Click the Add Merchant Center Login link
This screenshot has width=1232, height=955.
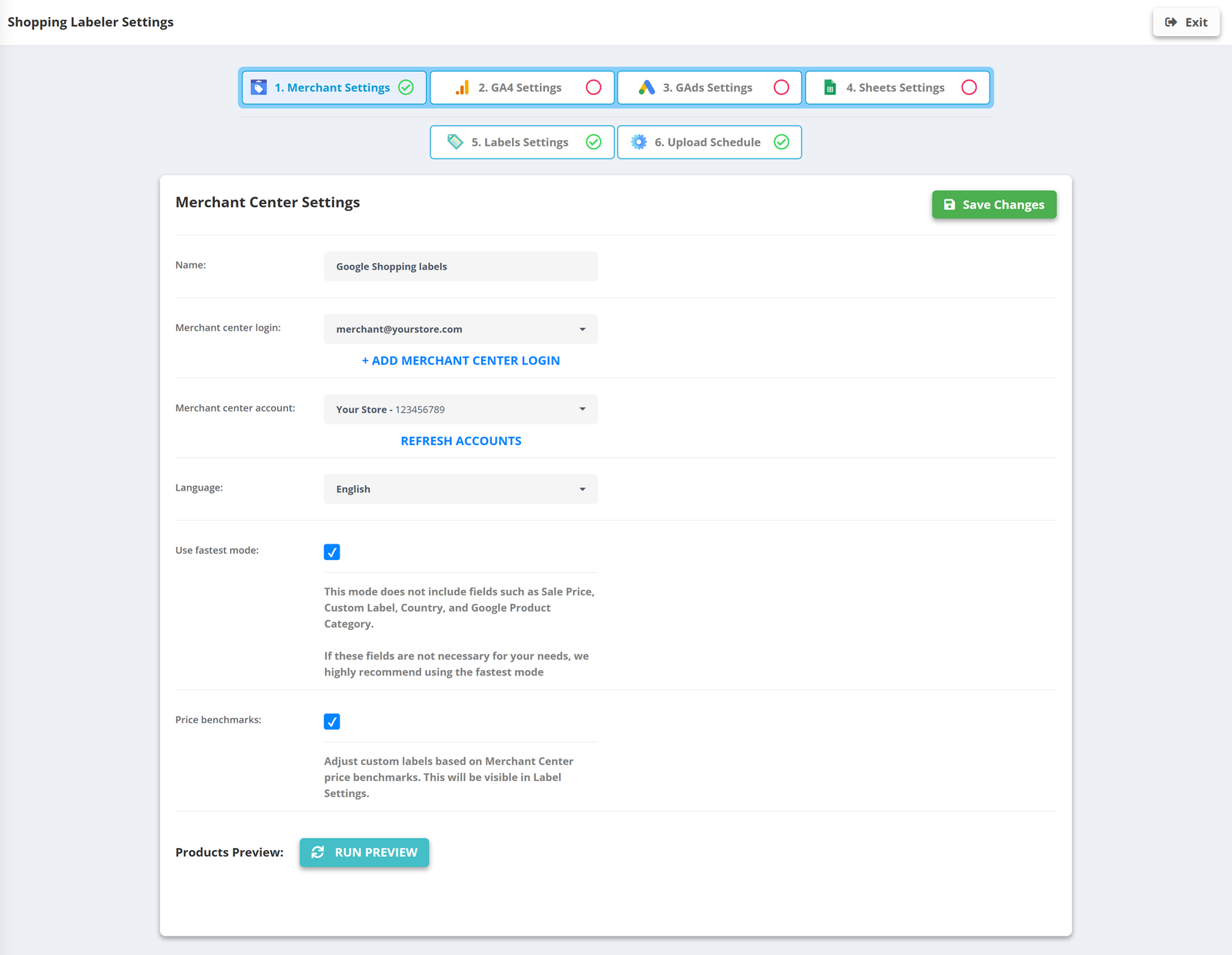pyautogui.click(x=460, y=360)
